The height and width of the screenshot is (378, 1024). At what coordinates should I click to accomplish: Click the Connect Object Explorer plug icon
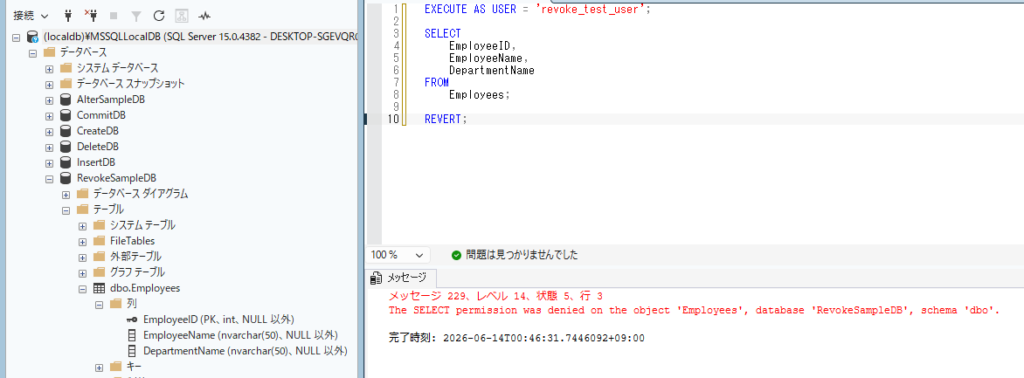point(67,15)
